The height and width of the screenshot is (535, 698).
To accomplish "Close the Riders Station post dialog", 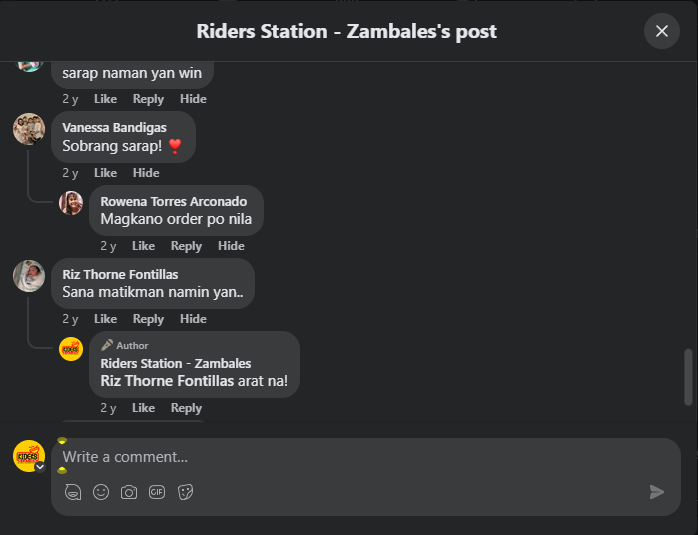I will pos(661,31).
